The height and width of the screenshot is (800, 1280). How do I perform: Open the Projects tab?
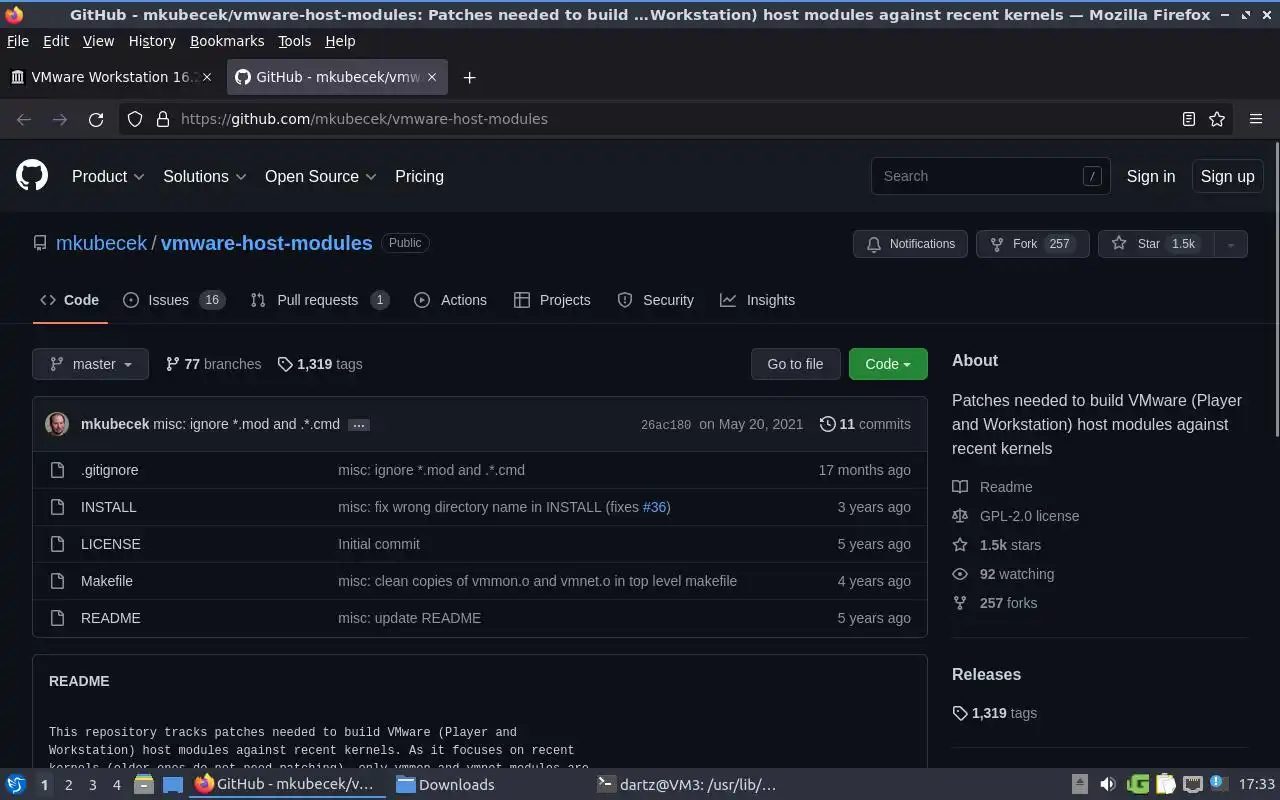pos(552,300)
